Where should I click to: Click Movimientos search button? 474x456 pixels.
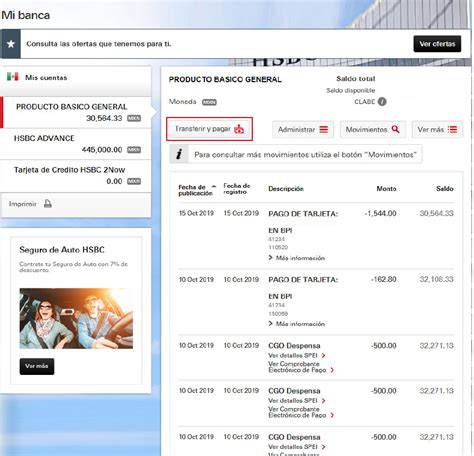pyautogui.click(x=372, y=129)
